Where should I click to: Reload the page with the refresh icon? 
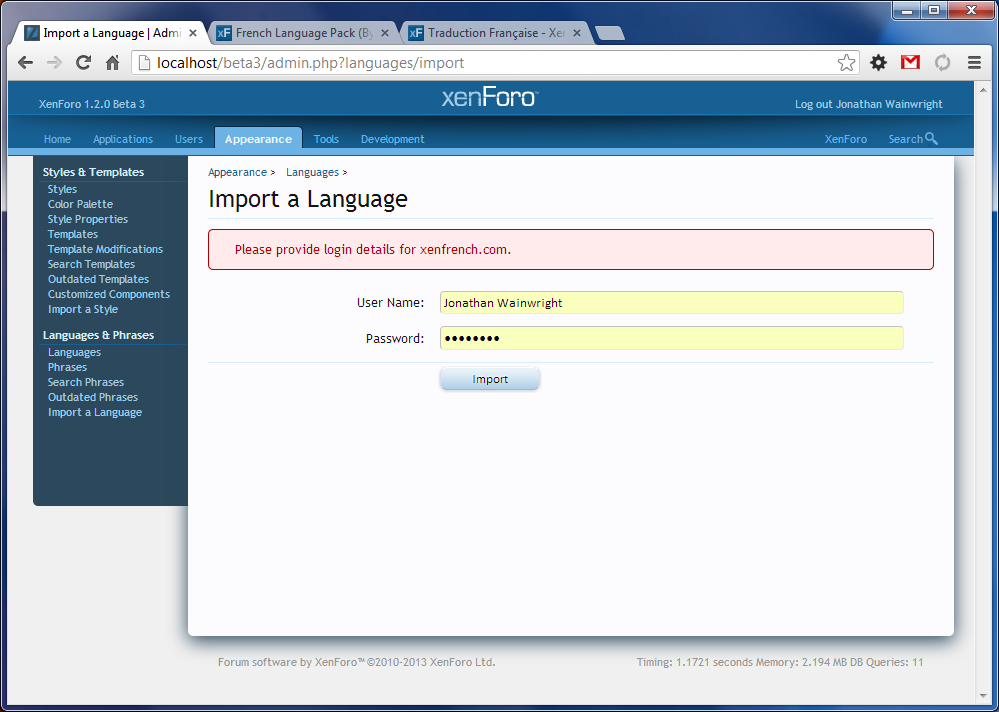click(x=83, y=62)
